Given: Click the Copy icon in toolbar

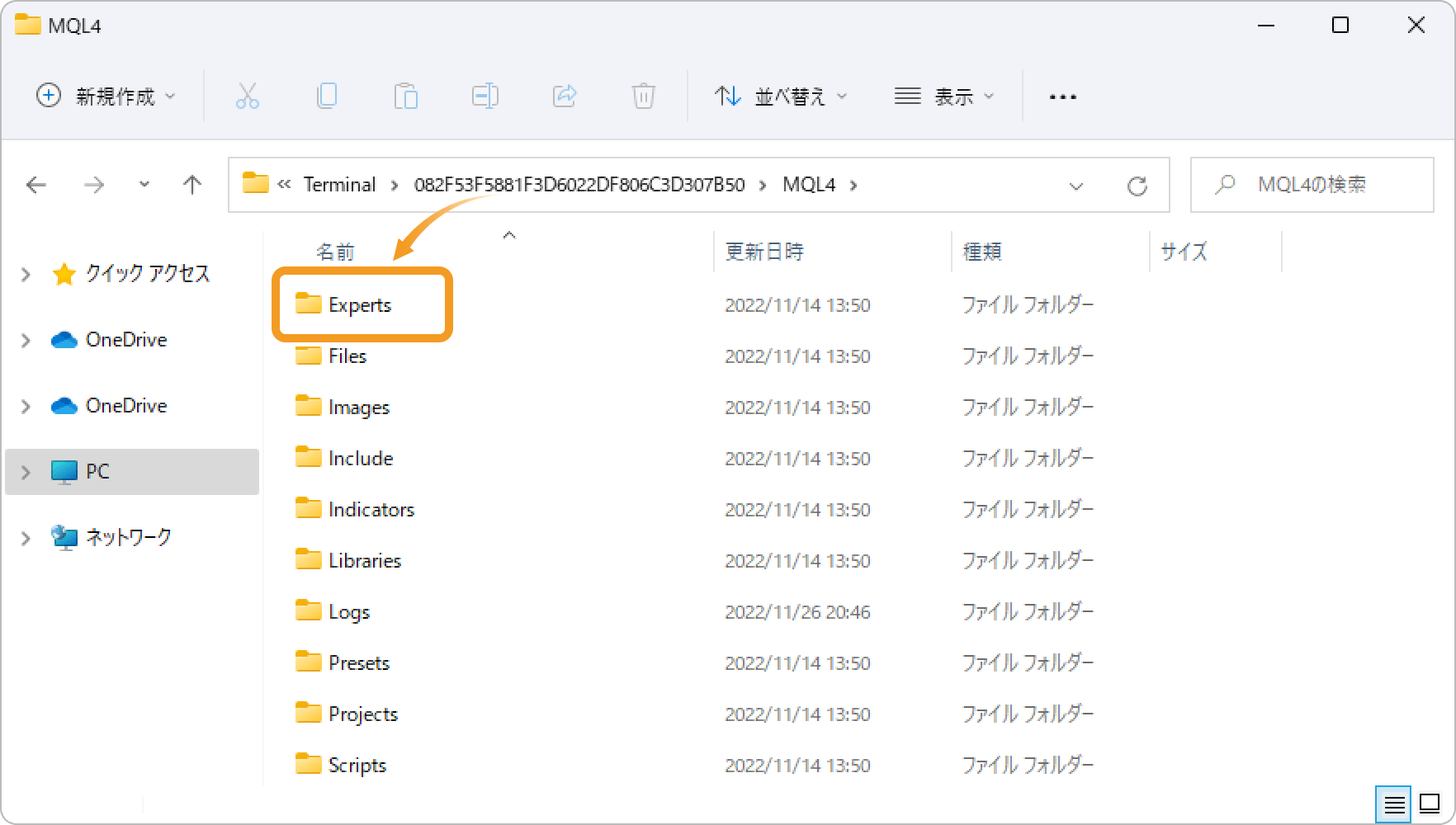Looking at the screenshot, I should 327,97.
